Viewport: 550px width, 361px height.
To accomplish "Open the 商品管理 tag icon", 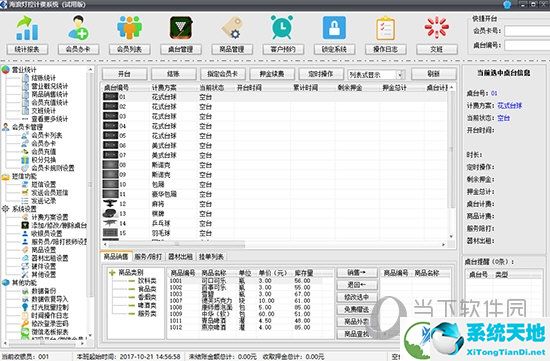I will point(232,28).
